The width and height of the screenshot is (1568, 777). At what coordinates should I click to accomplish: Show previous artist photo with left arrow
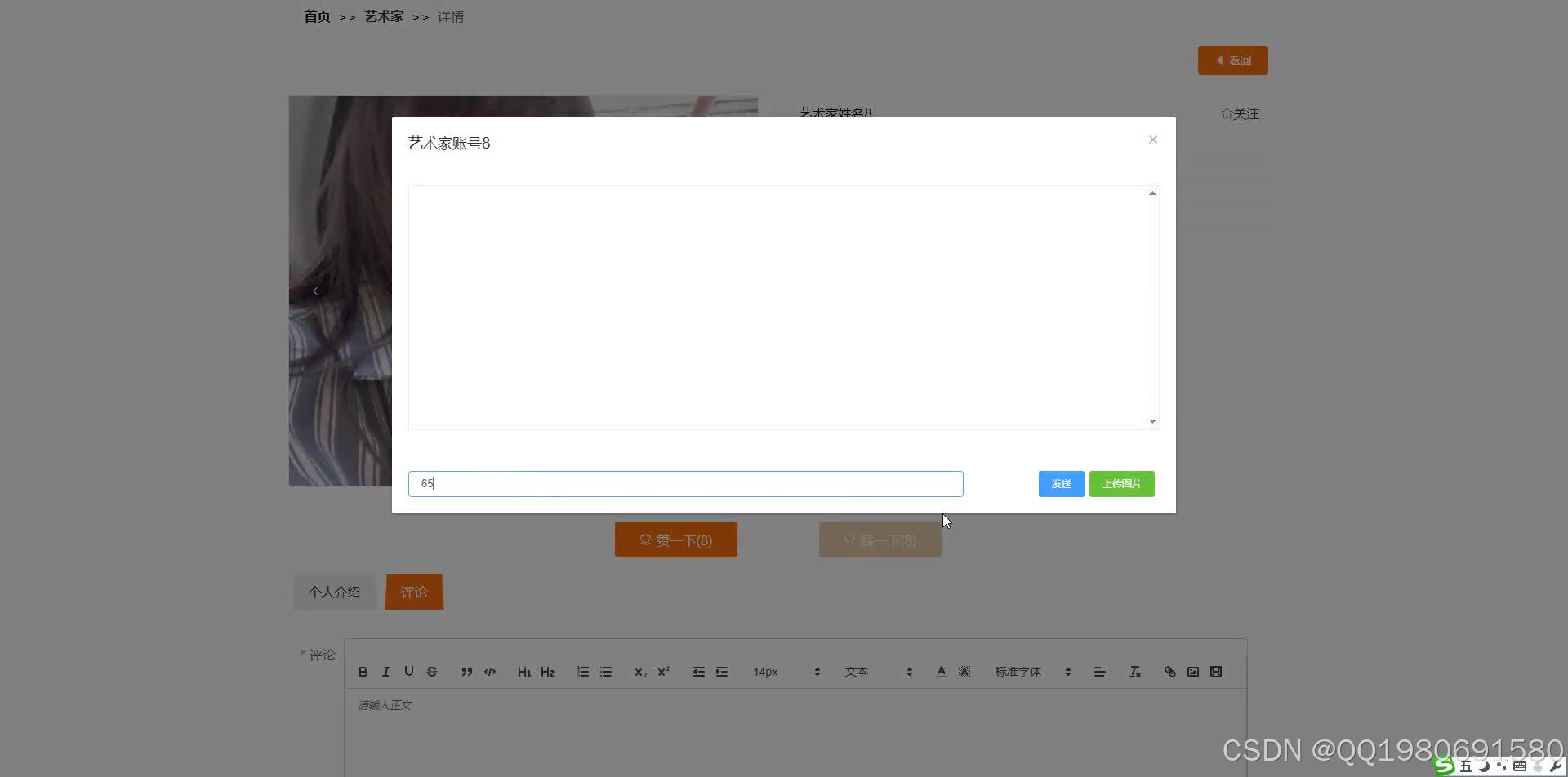pyautogui.click(x=315, y=291)
